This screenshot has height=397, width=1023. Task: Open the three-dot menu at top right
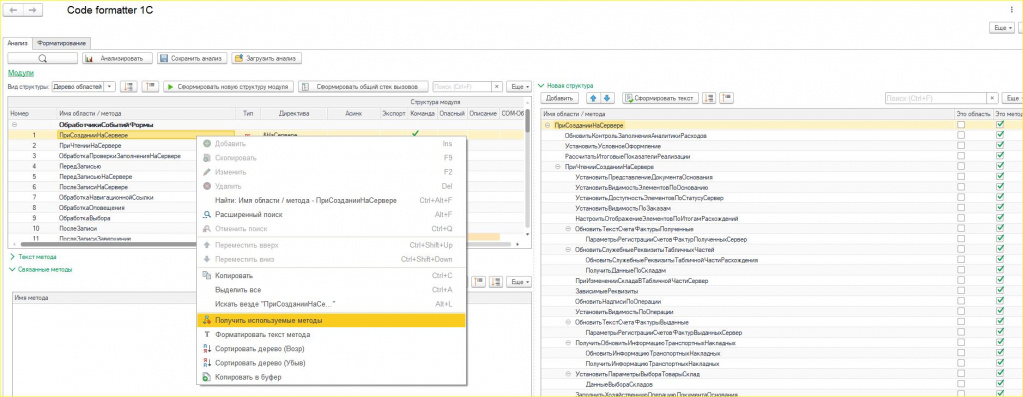pos(1010,10)
